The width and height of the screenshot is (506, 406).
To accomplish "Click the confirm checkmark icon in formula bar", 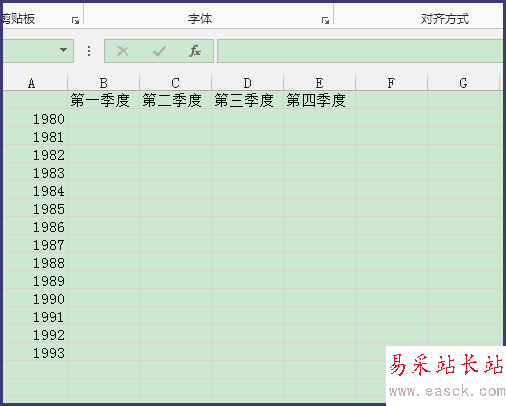I will (159, 51).
